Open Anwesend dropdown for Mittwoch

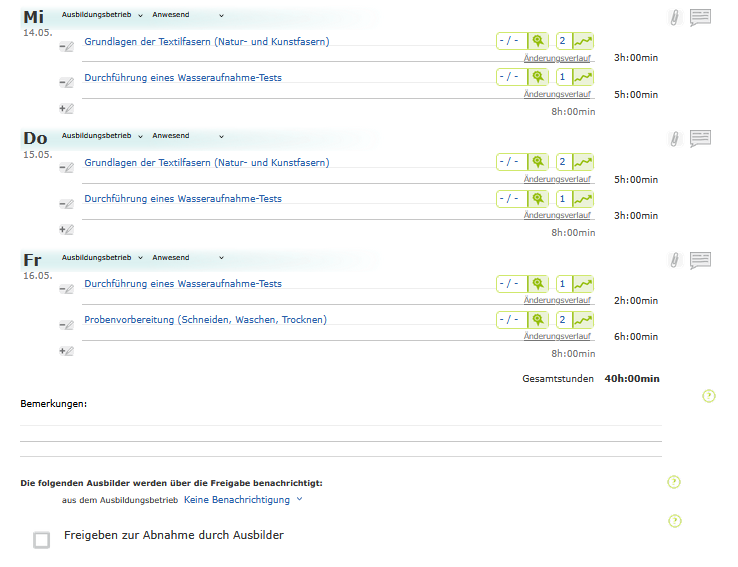point(188,15)
